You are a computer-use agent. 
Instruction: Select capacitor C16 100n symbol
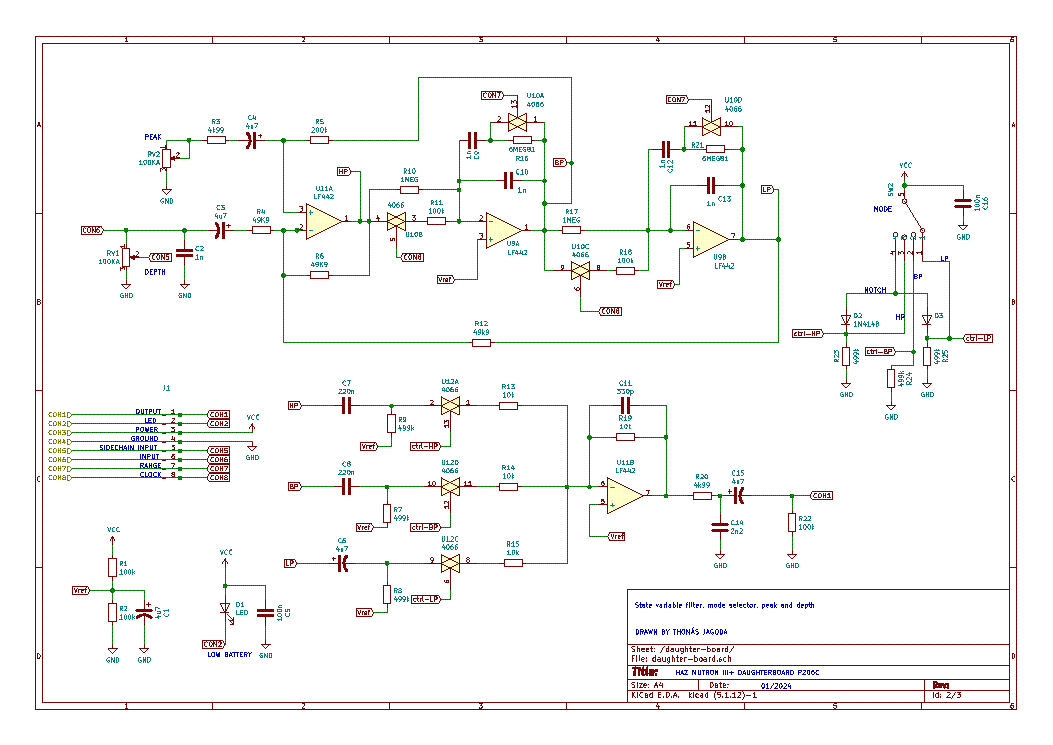[963, 204]
